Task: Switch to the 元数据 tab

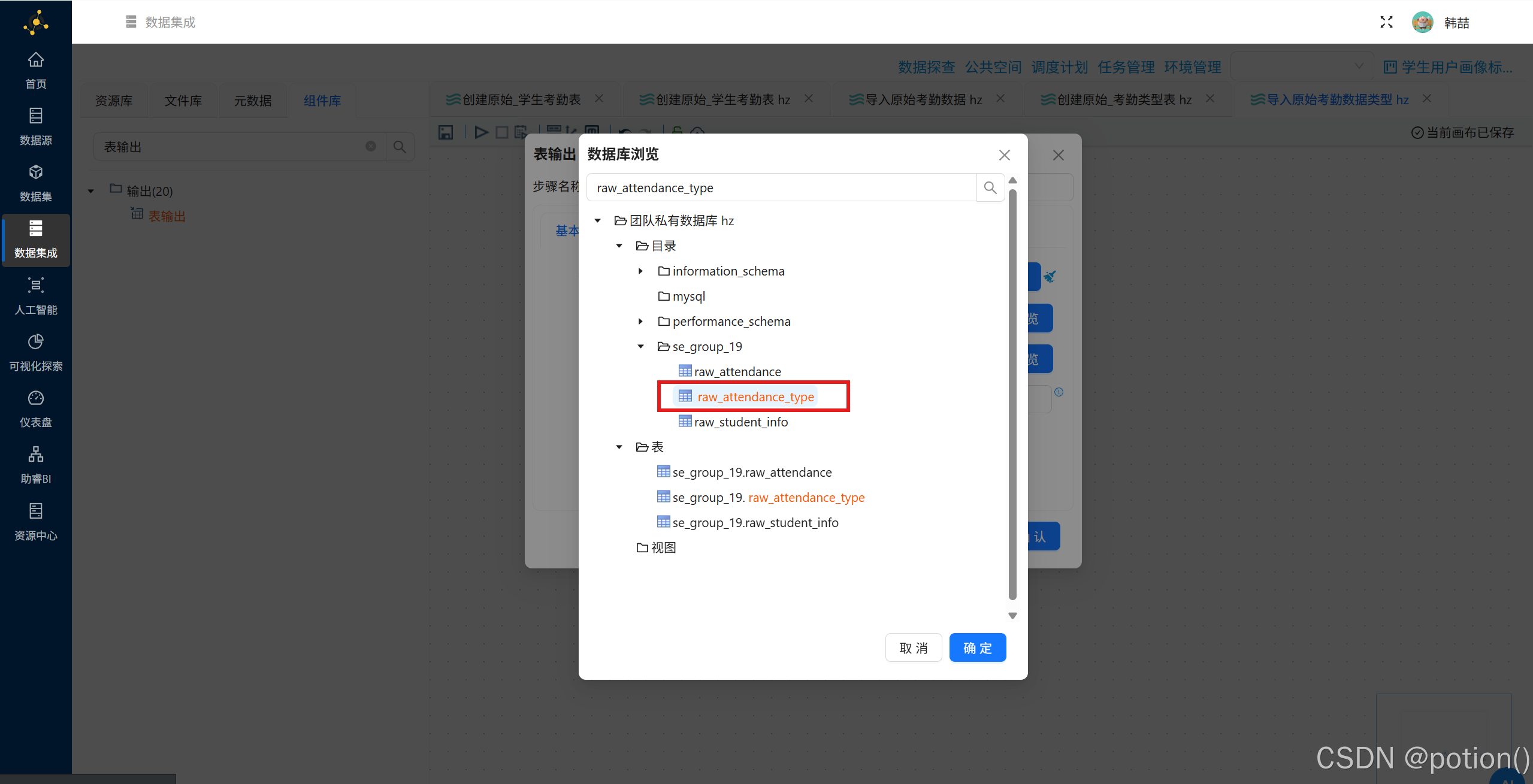Action: (x=253, y=100)
